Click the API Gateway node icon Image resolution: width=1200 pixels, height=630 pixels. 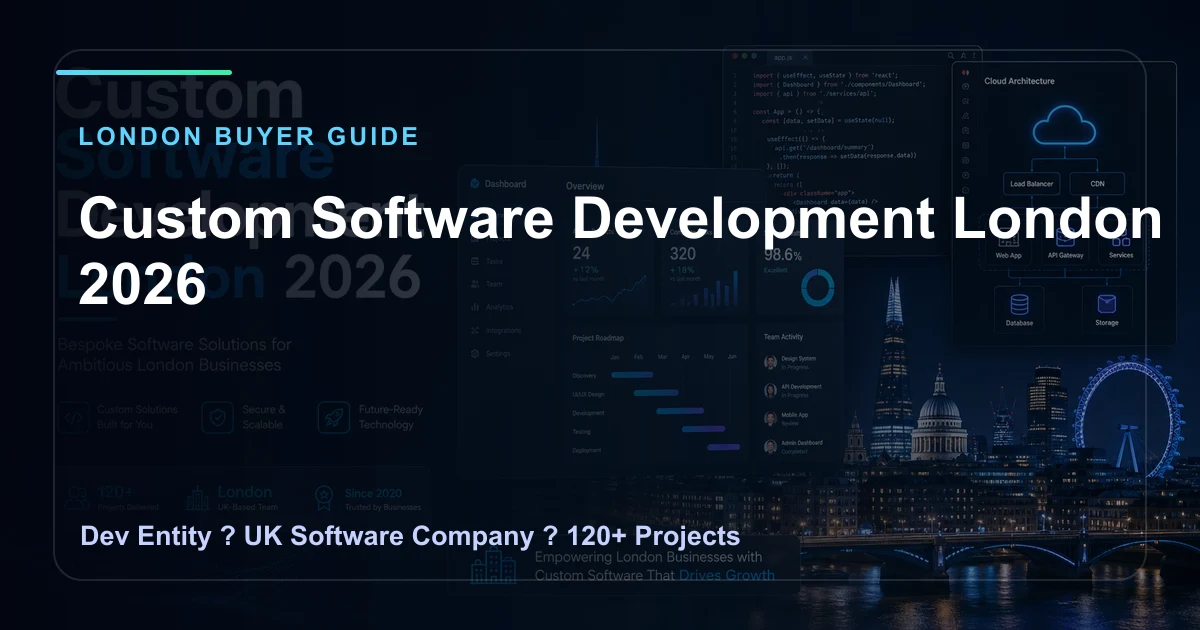point(1065,238)
